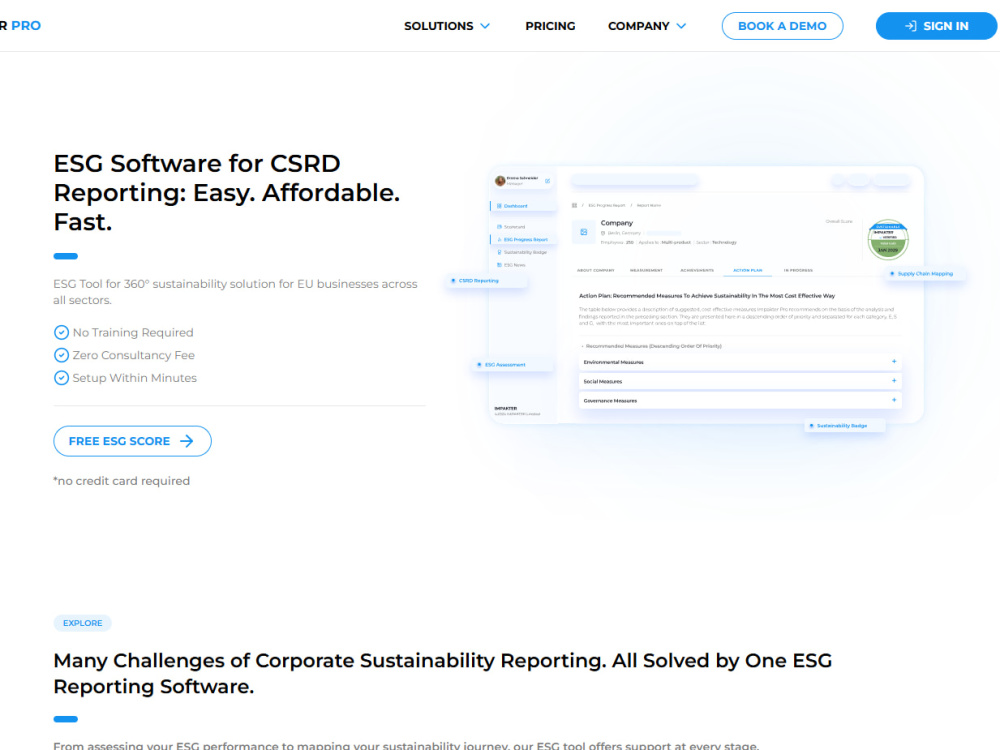Image resolution: width=1000 pixels, height=750 pixels.
Task: Click the No Training Required text
Action: (x=133, y=332)
